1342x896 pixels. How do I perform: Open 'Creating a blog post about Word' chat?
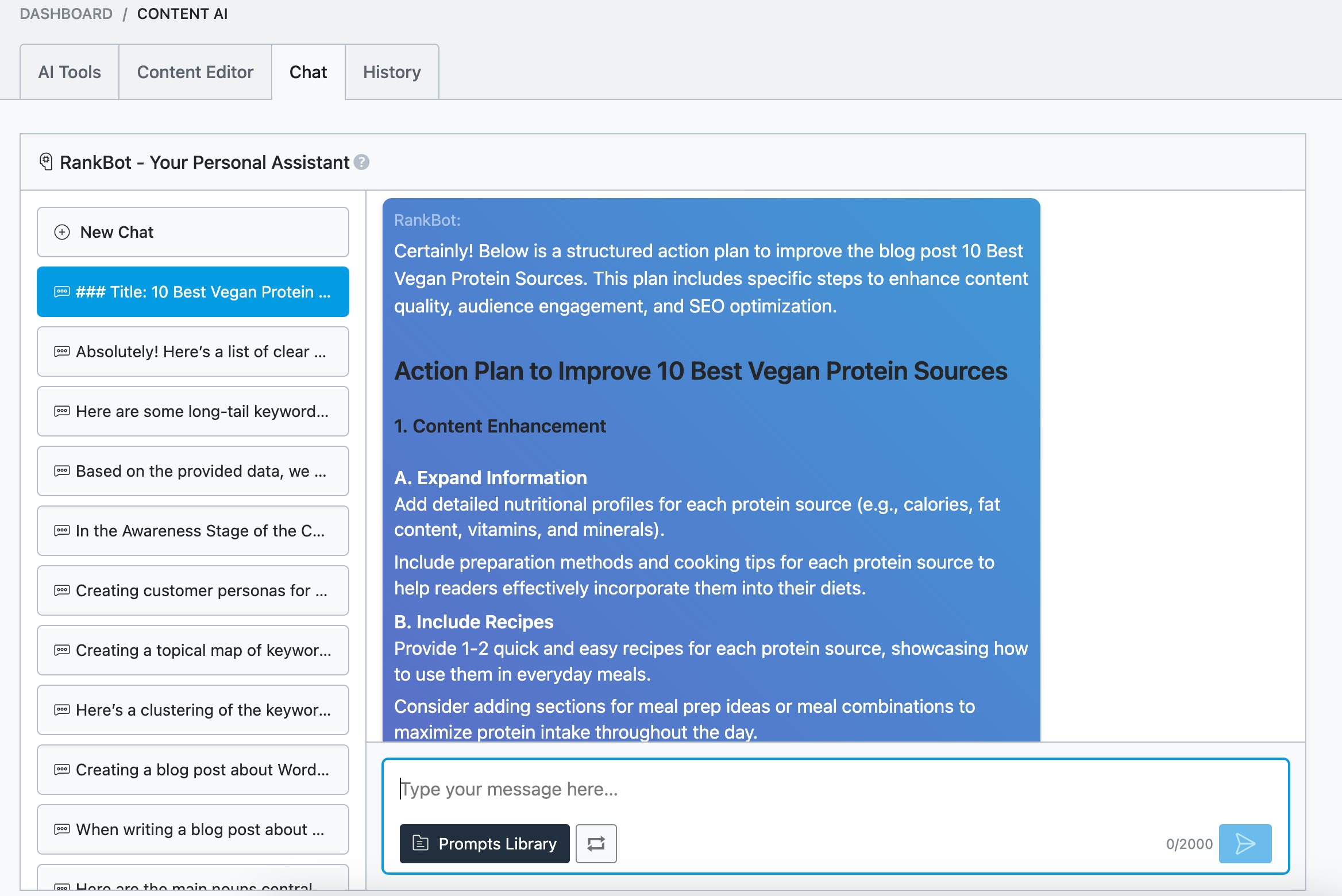(192, 770)
